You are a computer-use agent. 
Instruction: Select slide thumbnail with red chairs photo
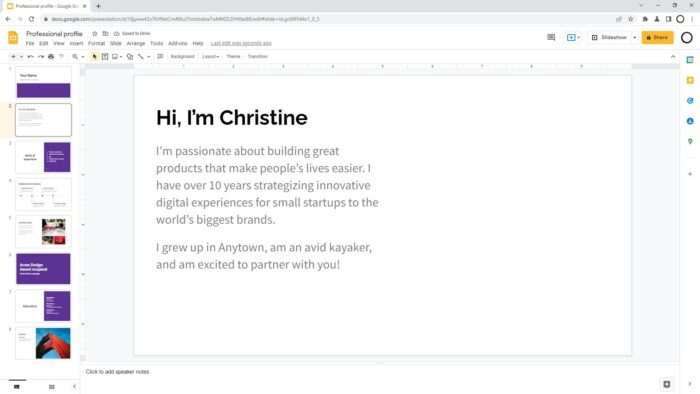click(x=43, y=232)
